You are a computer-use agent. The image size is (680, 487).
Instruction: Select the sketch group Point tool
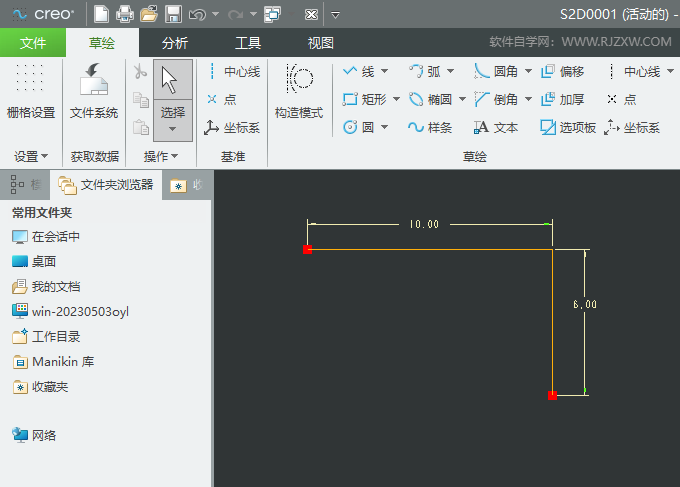(x=621, y=99)
